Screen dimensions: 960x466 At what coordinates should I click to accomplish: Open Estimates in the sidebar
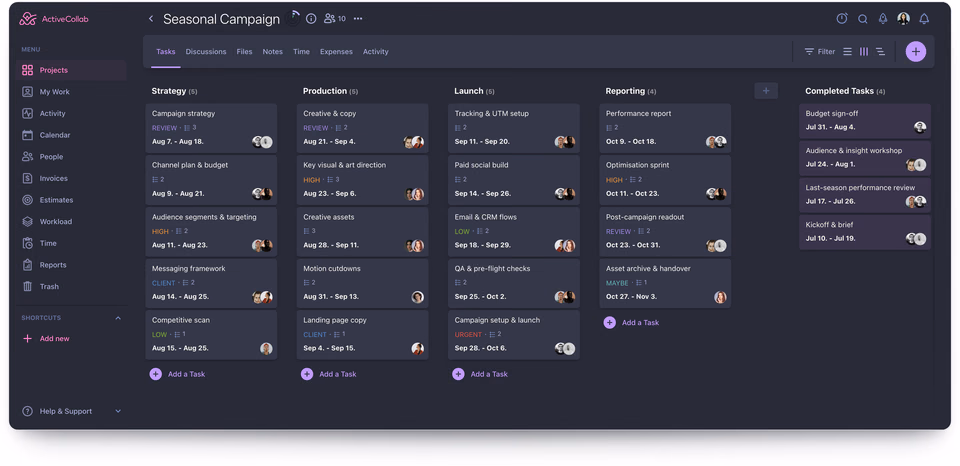coord(72,200)
